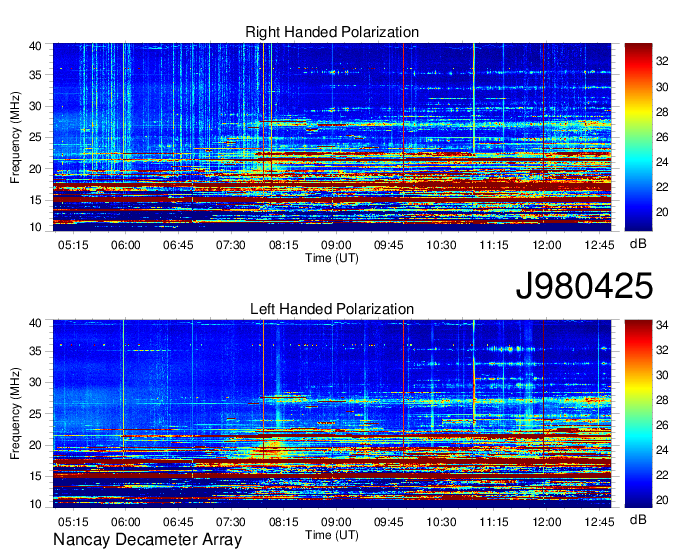Click 24 dB tick on Right Handed colorbar
This screenshot has height=552, width=680.
click(x=662, y=162)
